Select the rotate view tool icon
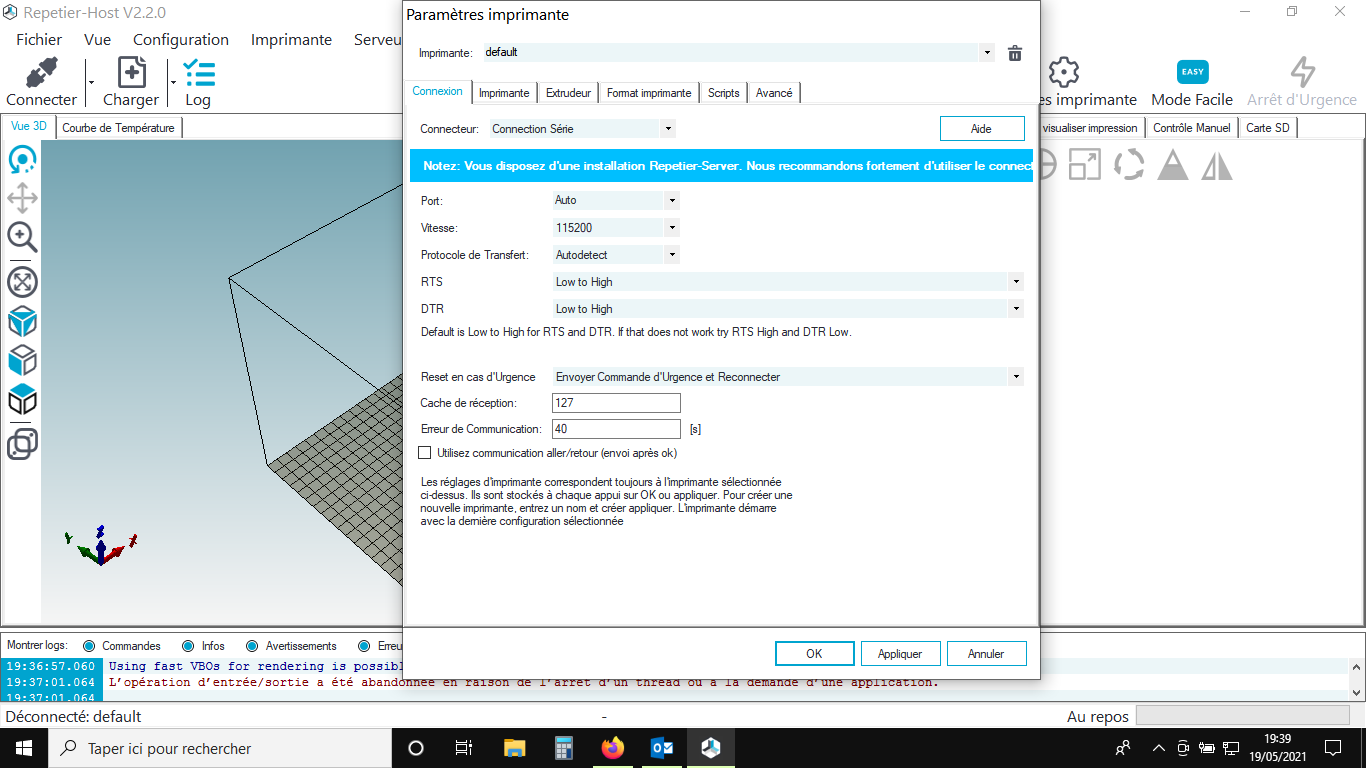The image size is (1366, 768). [22, 159]
